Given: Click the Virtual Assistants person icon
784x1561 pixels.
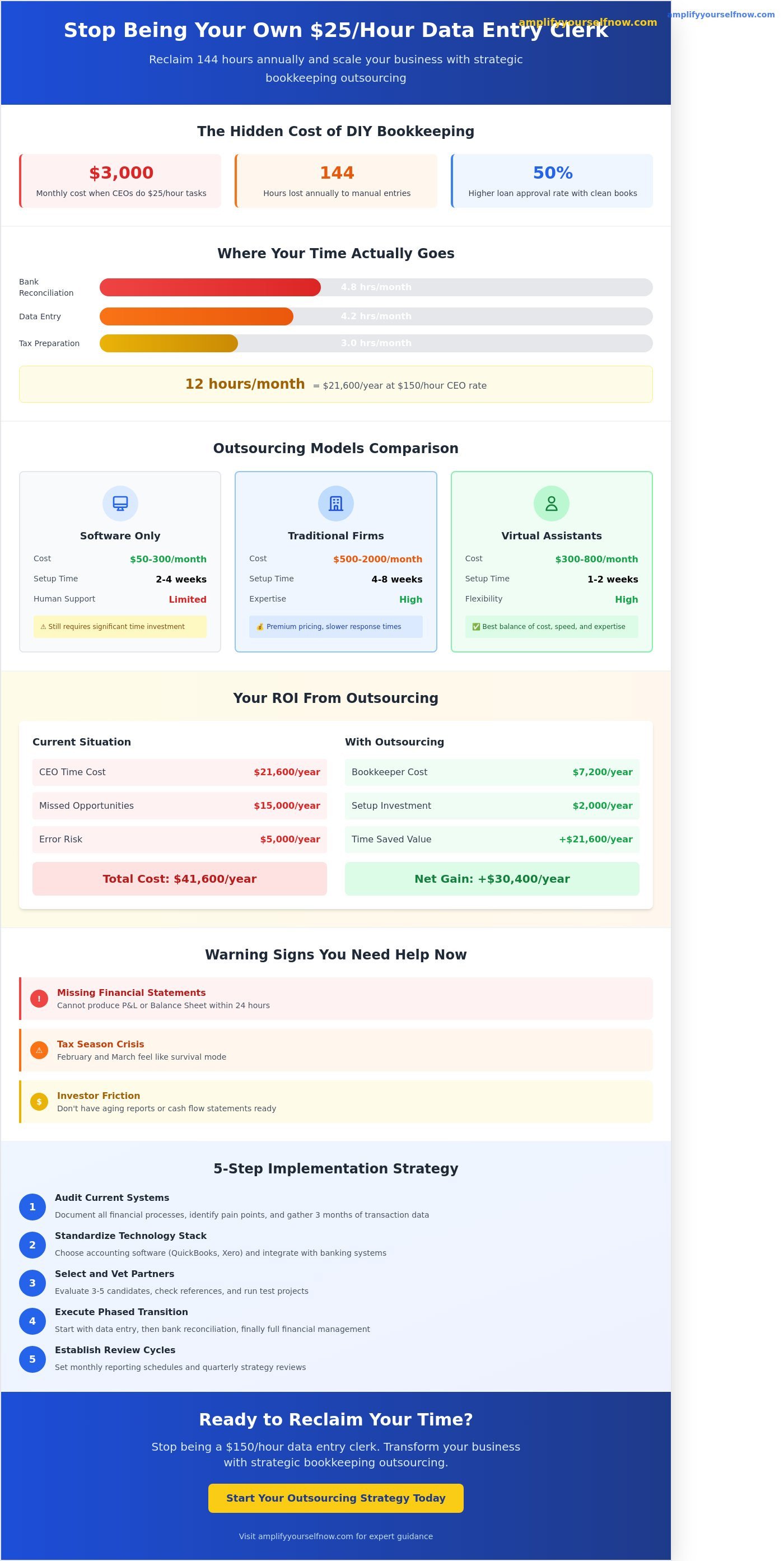Looking at the screenshot, I should click(550, 504).
